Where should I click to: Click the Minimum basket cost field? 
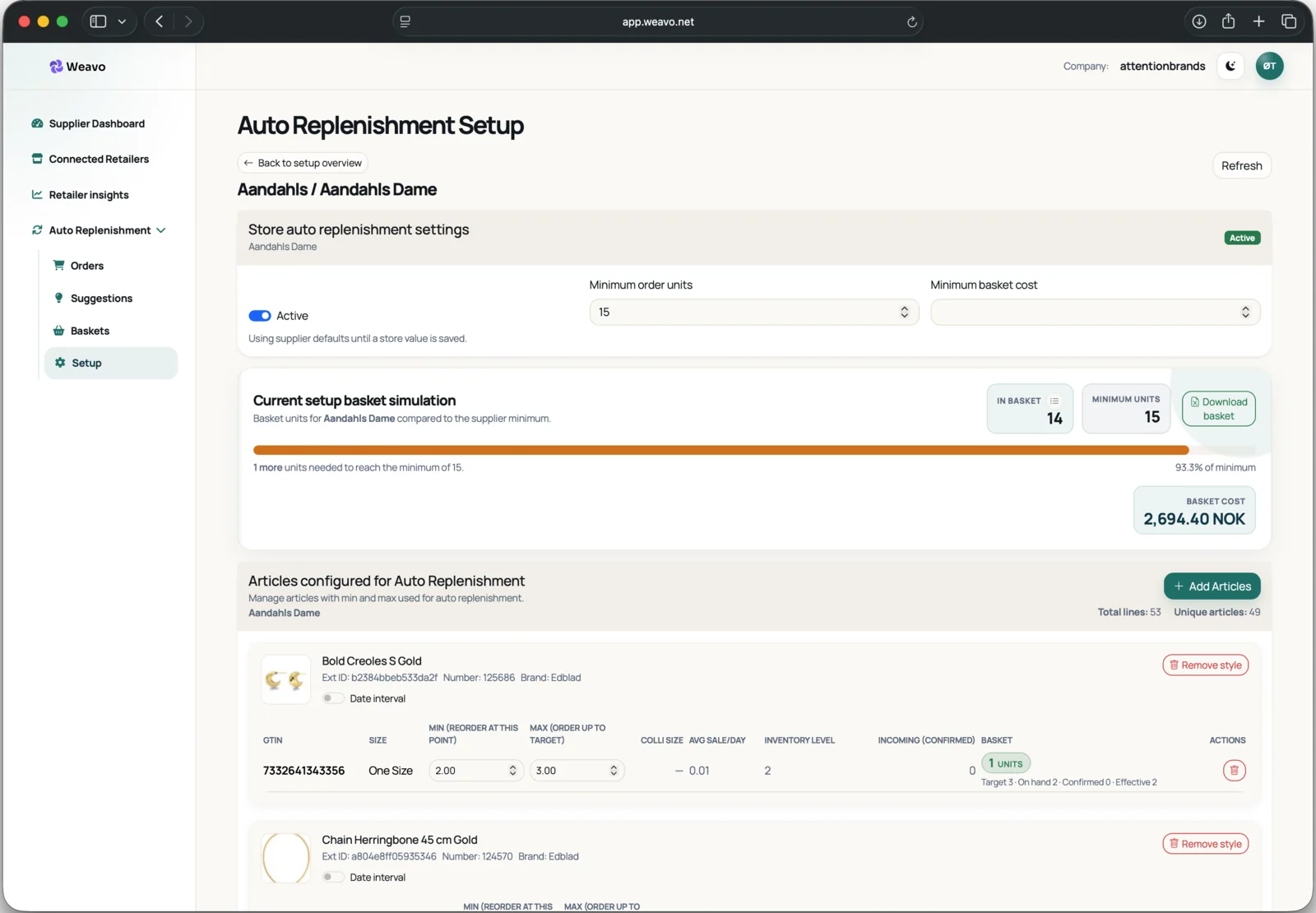coord(1095,313)
